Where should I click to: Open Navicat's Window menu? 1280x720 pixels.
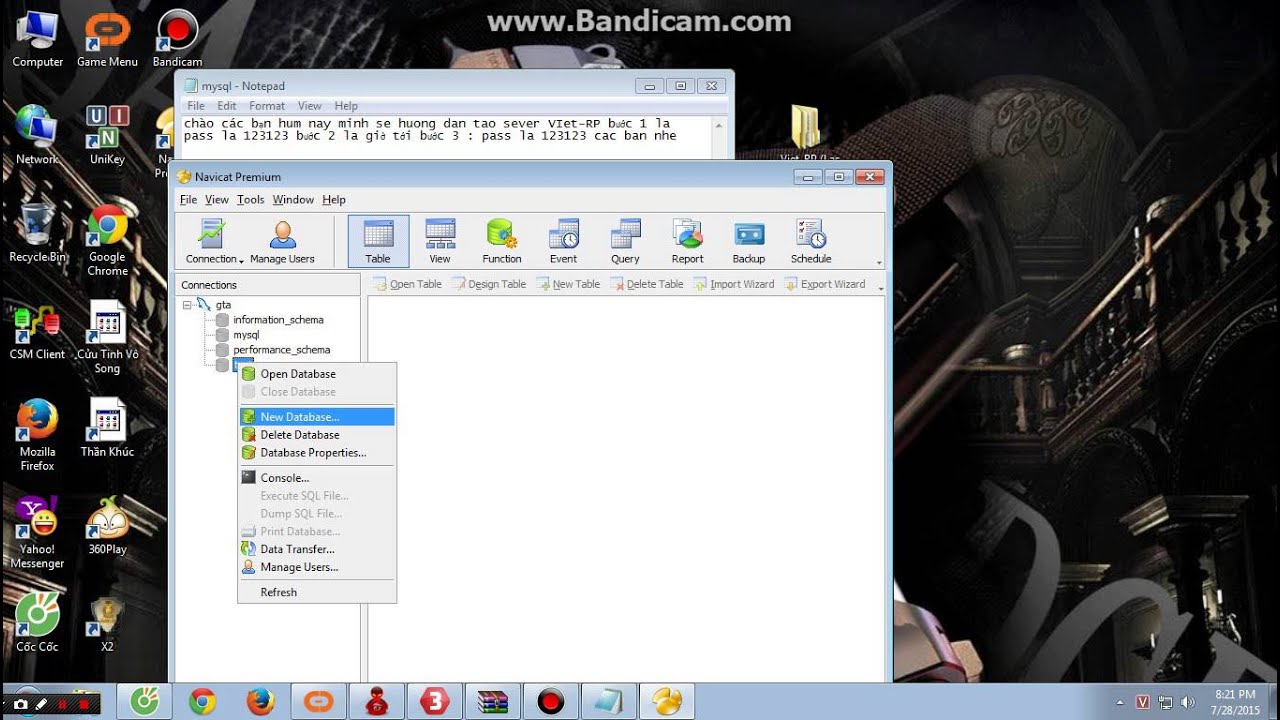tap(293, 200)
